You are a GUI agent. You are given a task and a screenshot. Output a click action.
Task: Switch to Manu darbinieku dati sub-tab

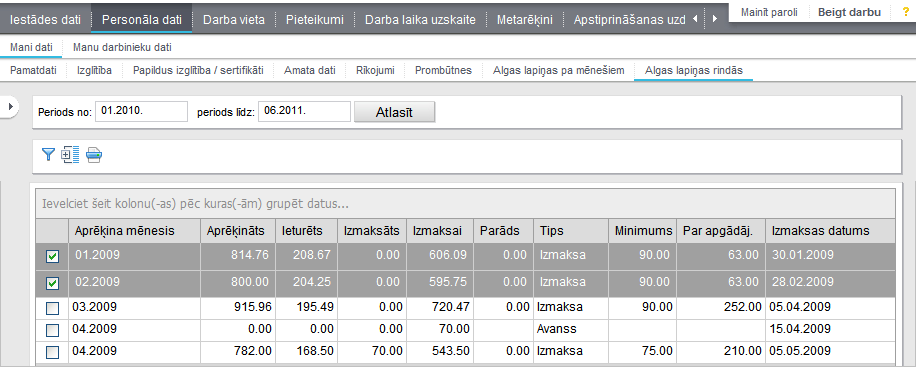(x=122, y=48)
